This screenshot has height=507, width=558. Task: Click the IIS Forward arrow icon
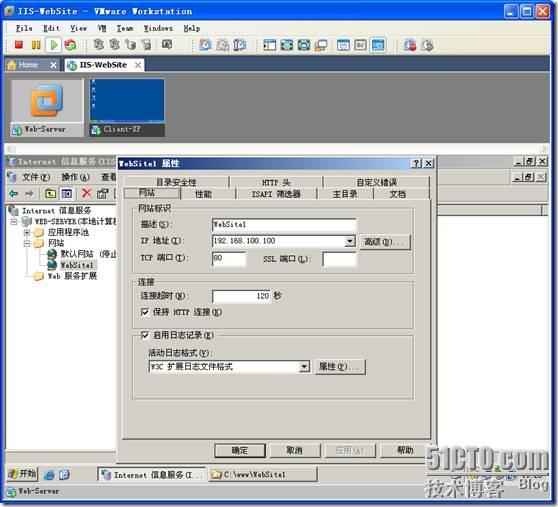(x=30, y=194)
